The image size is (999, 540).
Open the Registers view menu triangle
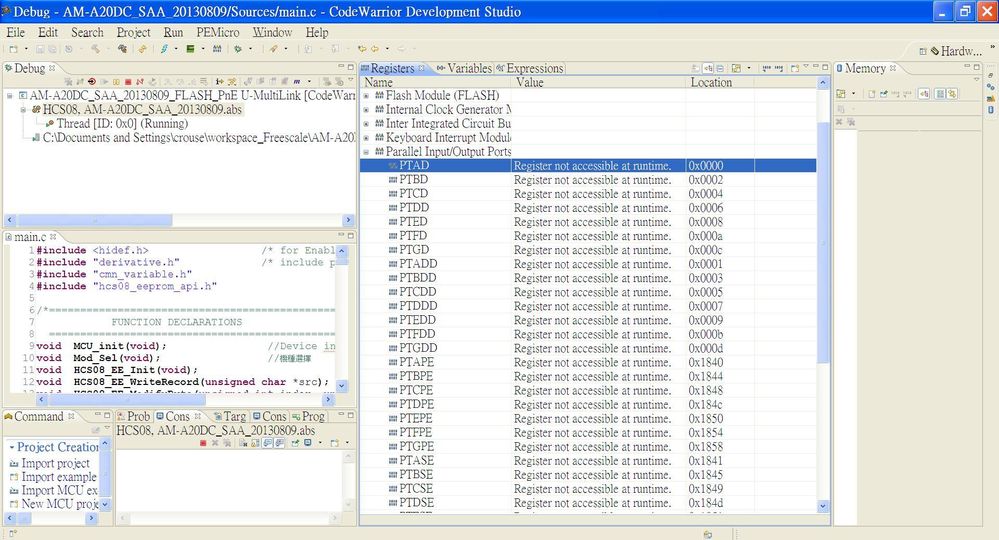pyautogui.click(x=806, y=66)
